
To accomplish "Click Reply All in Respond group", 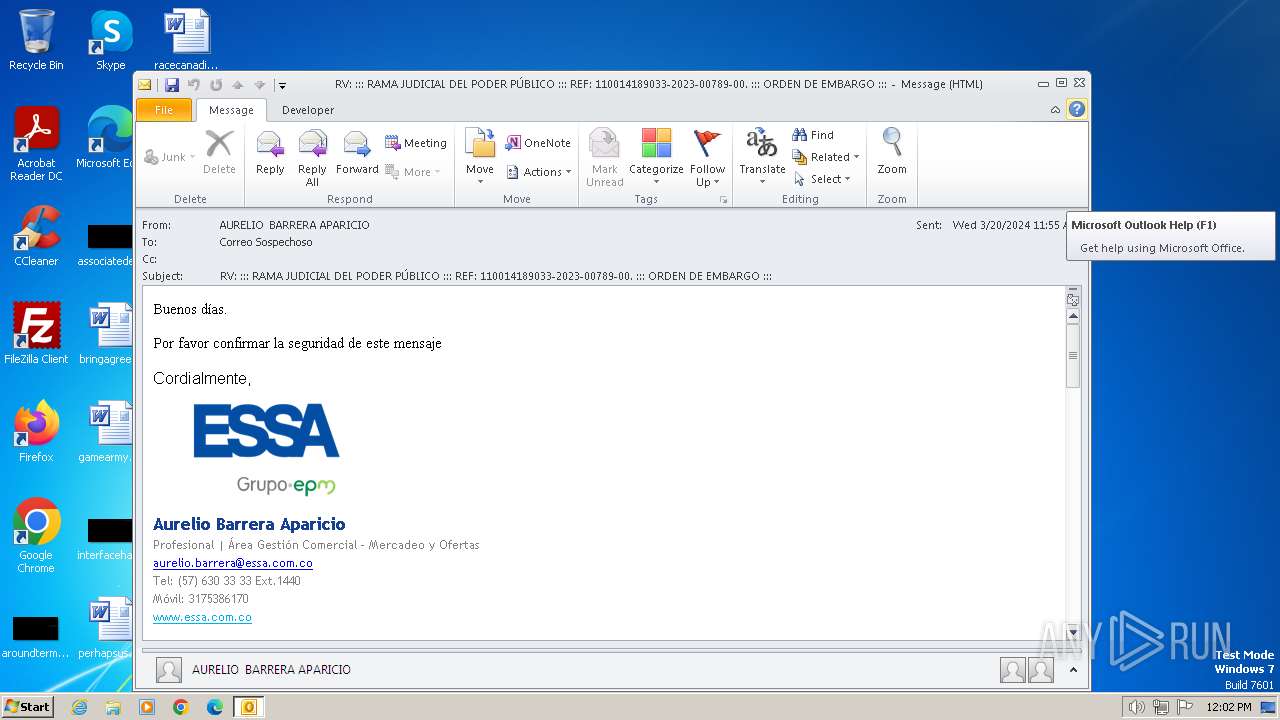I will click(312, 157).
